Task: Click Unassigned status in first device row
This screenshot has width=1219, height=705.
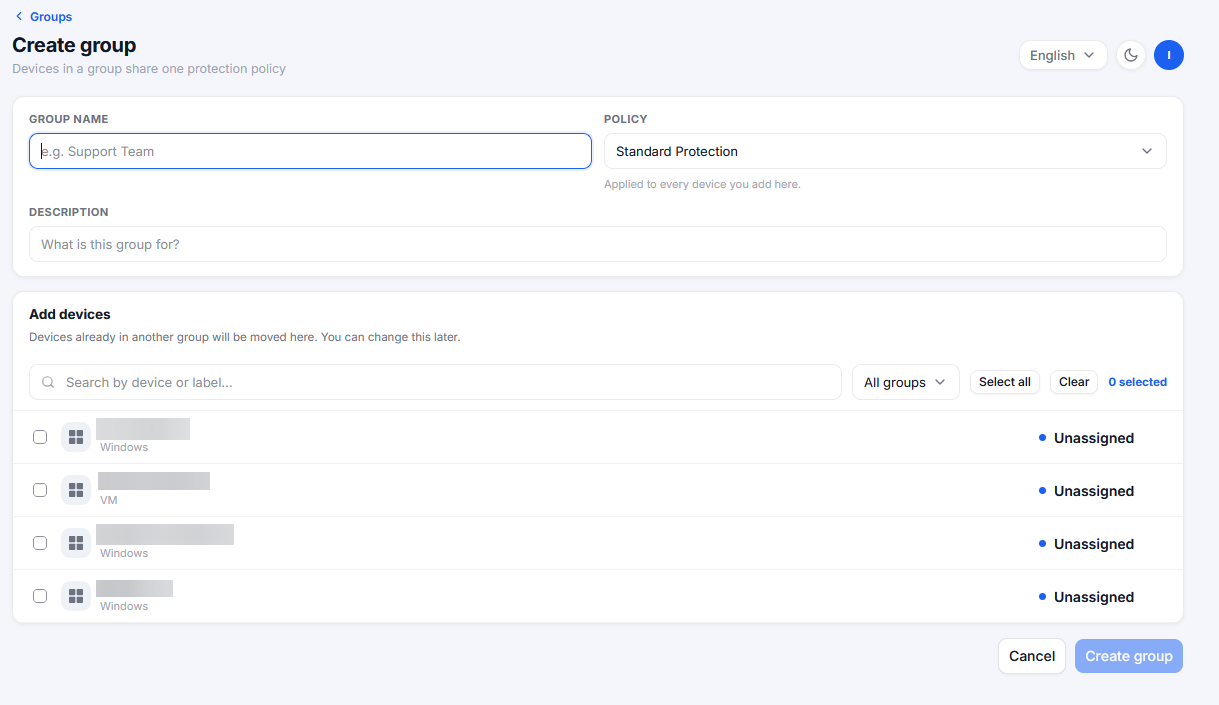Action: [x=1086, y=438]
